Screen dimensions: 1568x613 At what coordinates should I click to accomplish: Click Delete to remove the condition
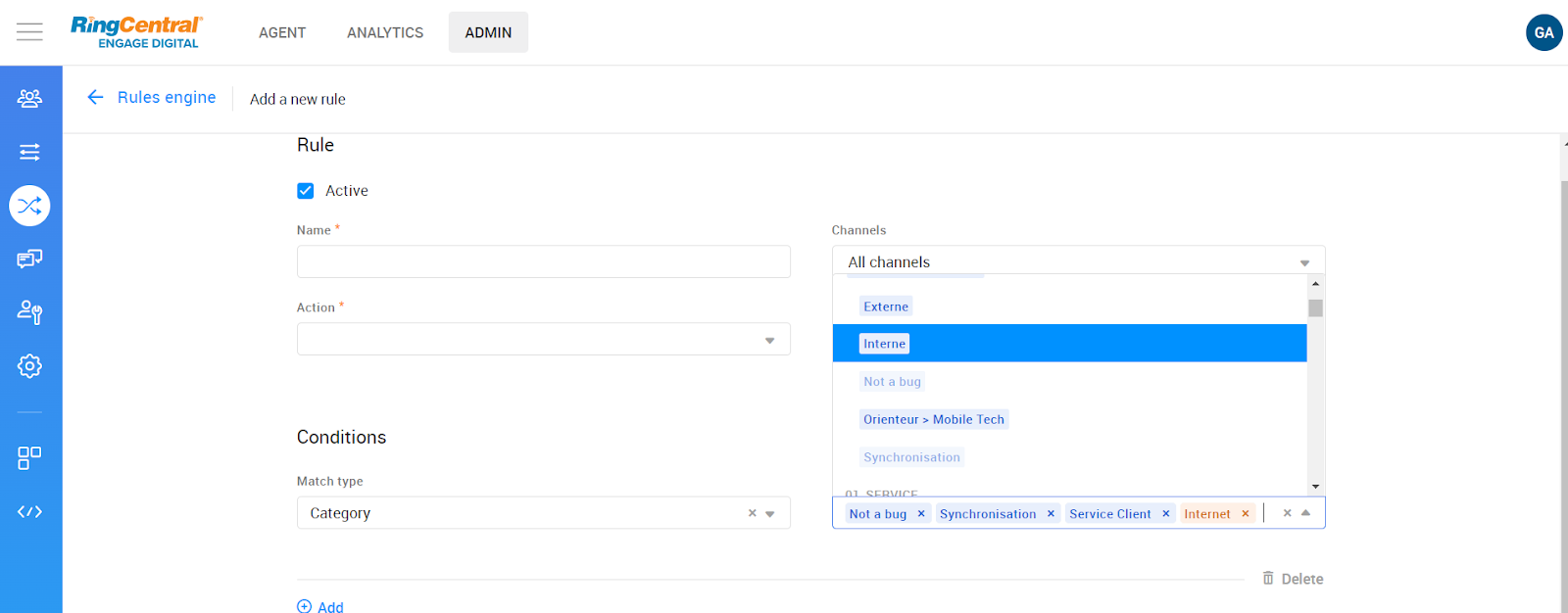(1293, 579)
